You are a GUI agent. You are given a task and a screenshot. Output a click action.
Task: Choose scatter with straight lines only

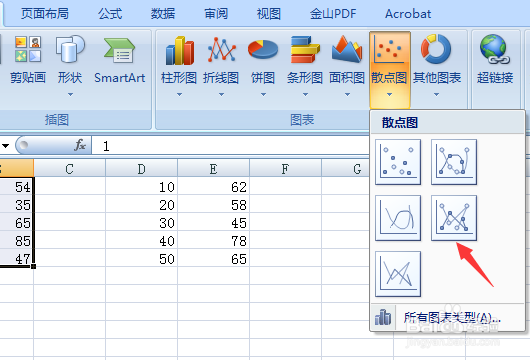(x=398, y=274)
